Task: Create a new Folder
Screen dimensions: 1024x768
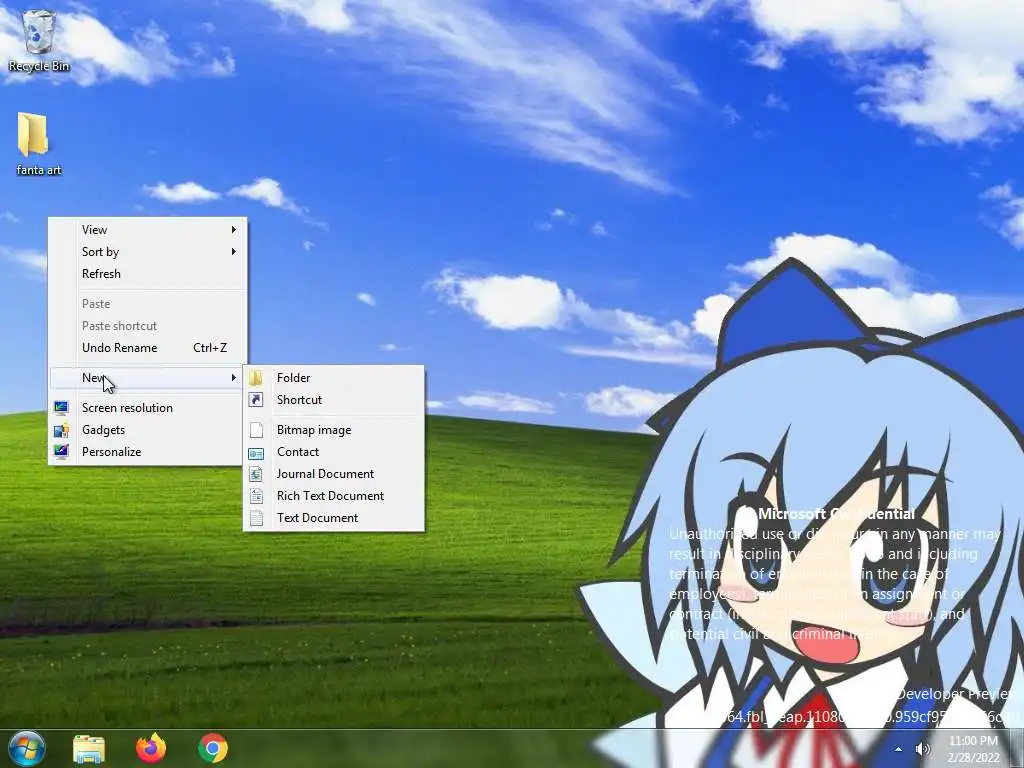Action: tap(334, 377)
